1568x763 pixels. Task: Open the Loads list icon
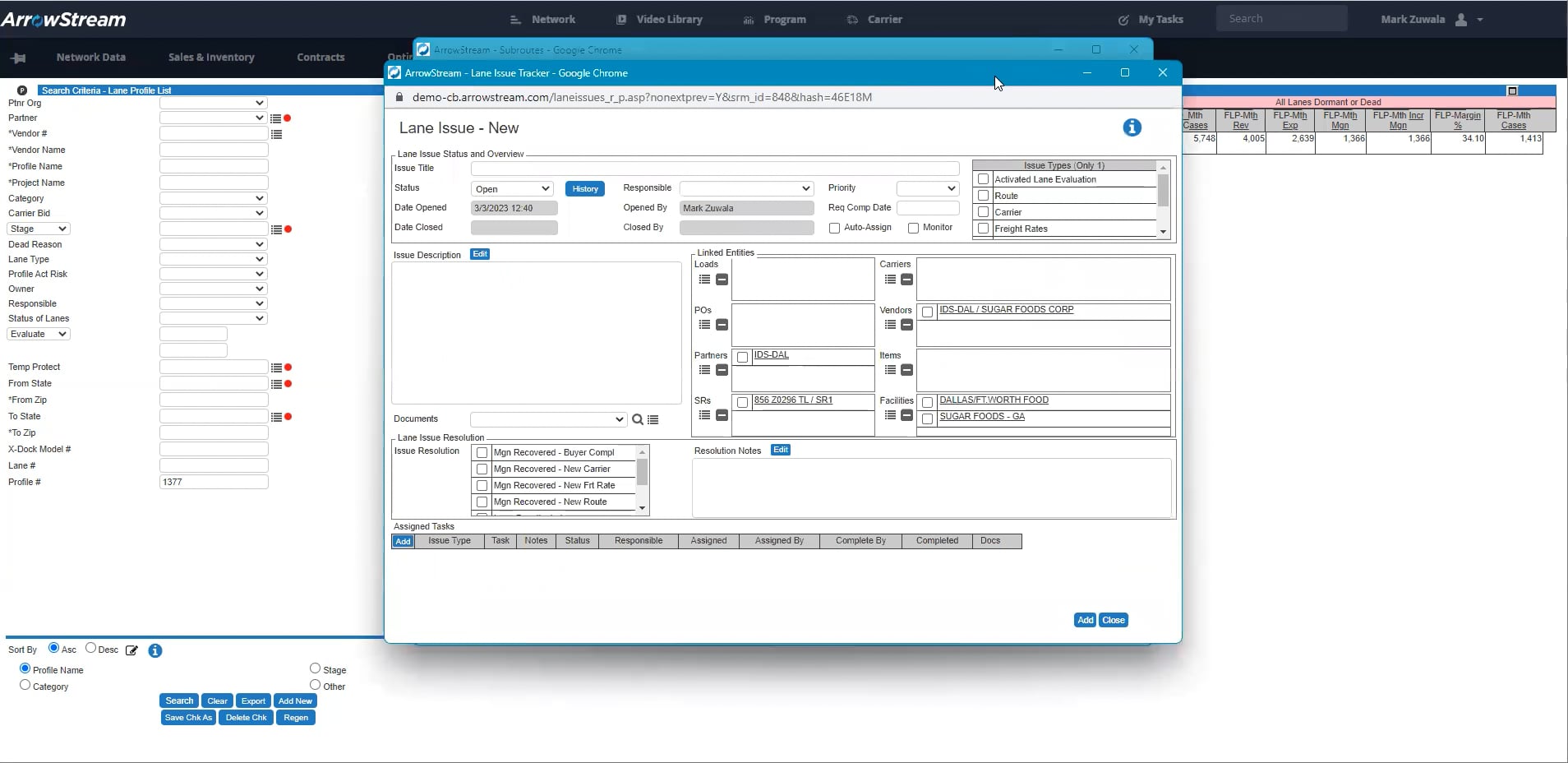(704, 280)
